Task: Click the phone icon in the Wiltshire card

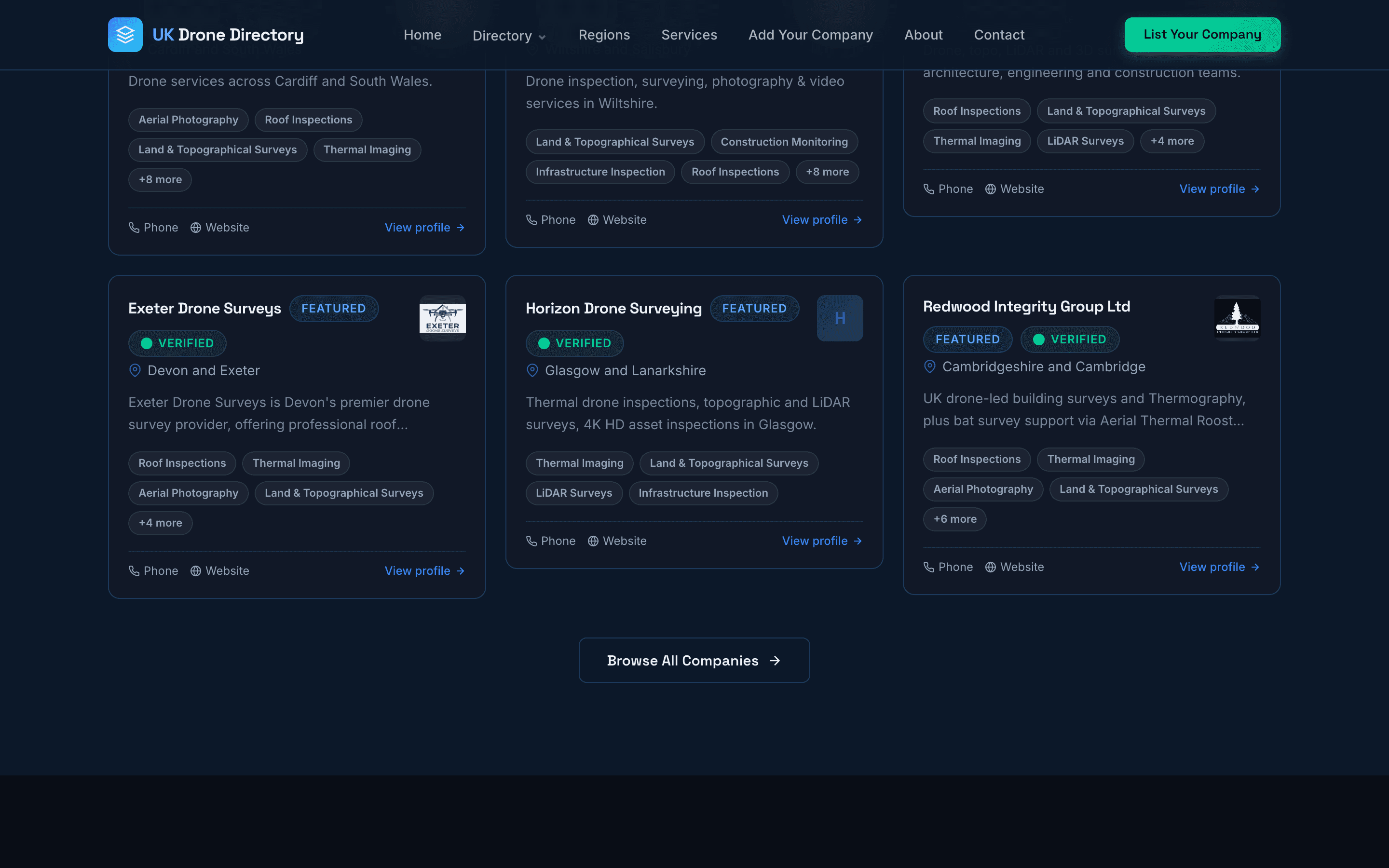Action: click(531, 220)
